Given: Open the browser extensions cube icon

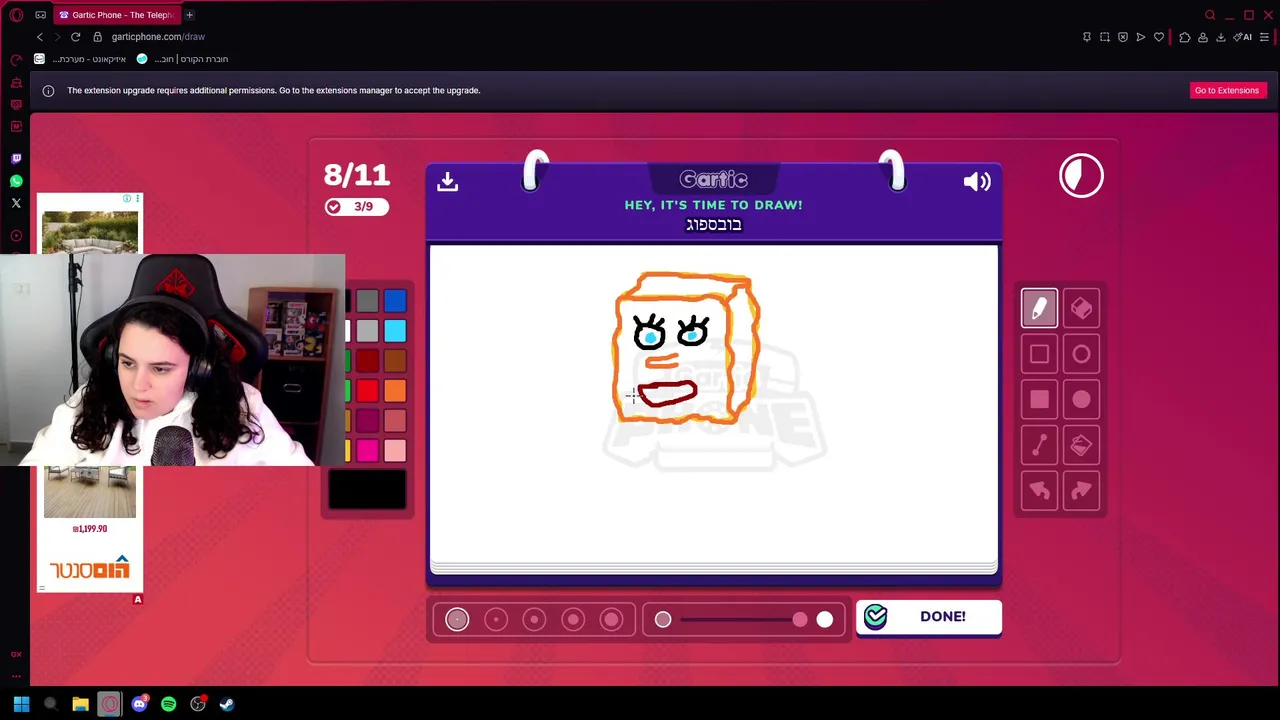Looking at the screenshot, I should (x=1185, y=37).
